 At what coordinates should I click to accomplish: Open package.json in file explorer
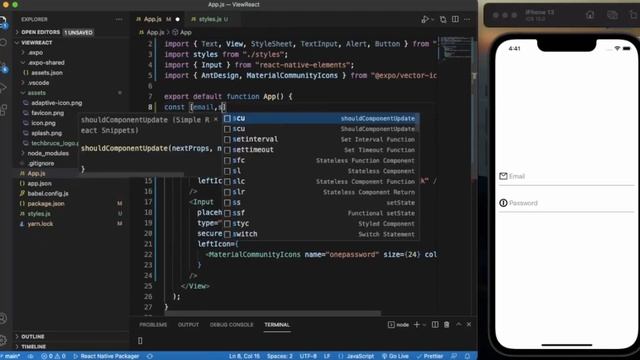tap(46, 203)
